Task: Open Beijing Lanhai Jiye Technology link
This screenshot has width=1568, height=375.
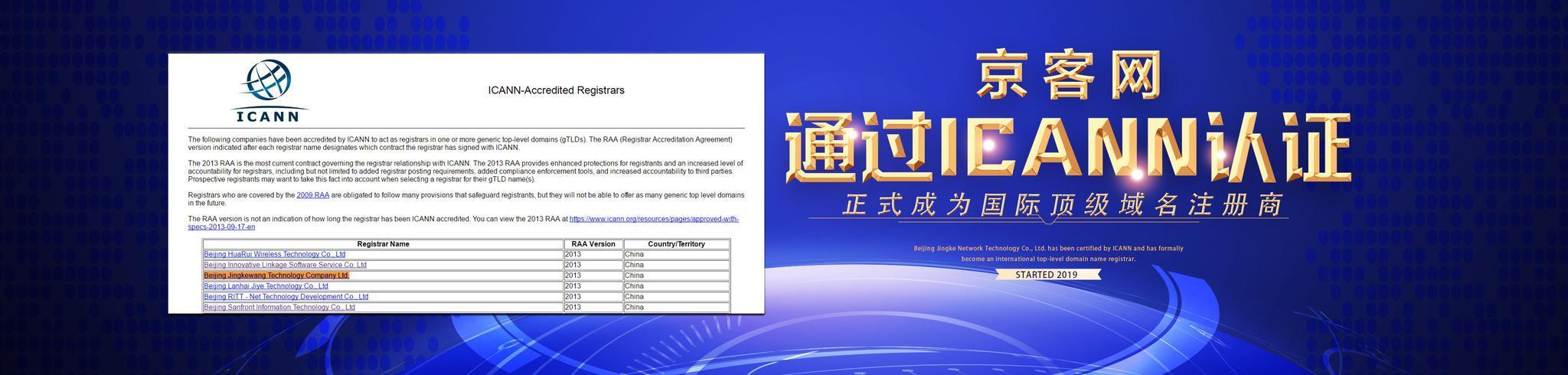Action: (x=266, y=286)
